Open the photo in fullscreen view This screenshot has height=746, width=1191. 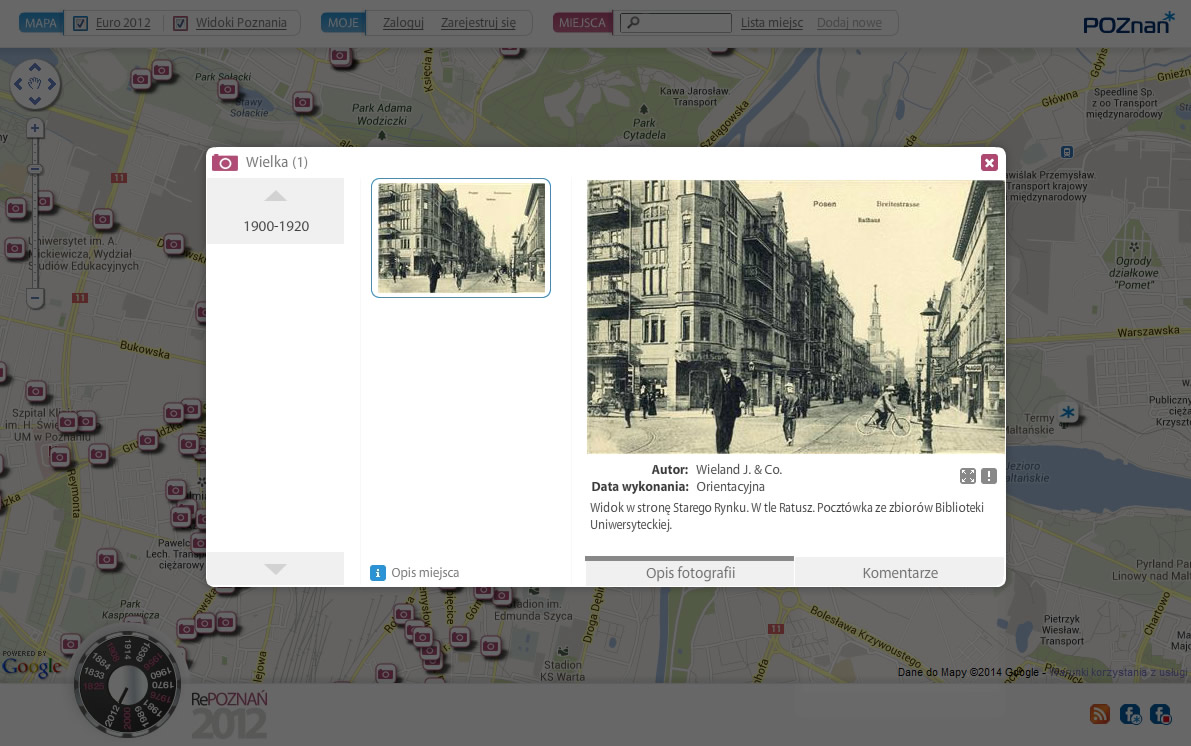(x=967, y=476)
